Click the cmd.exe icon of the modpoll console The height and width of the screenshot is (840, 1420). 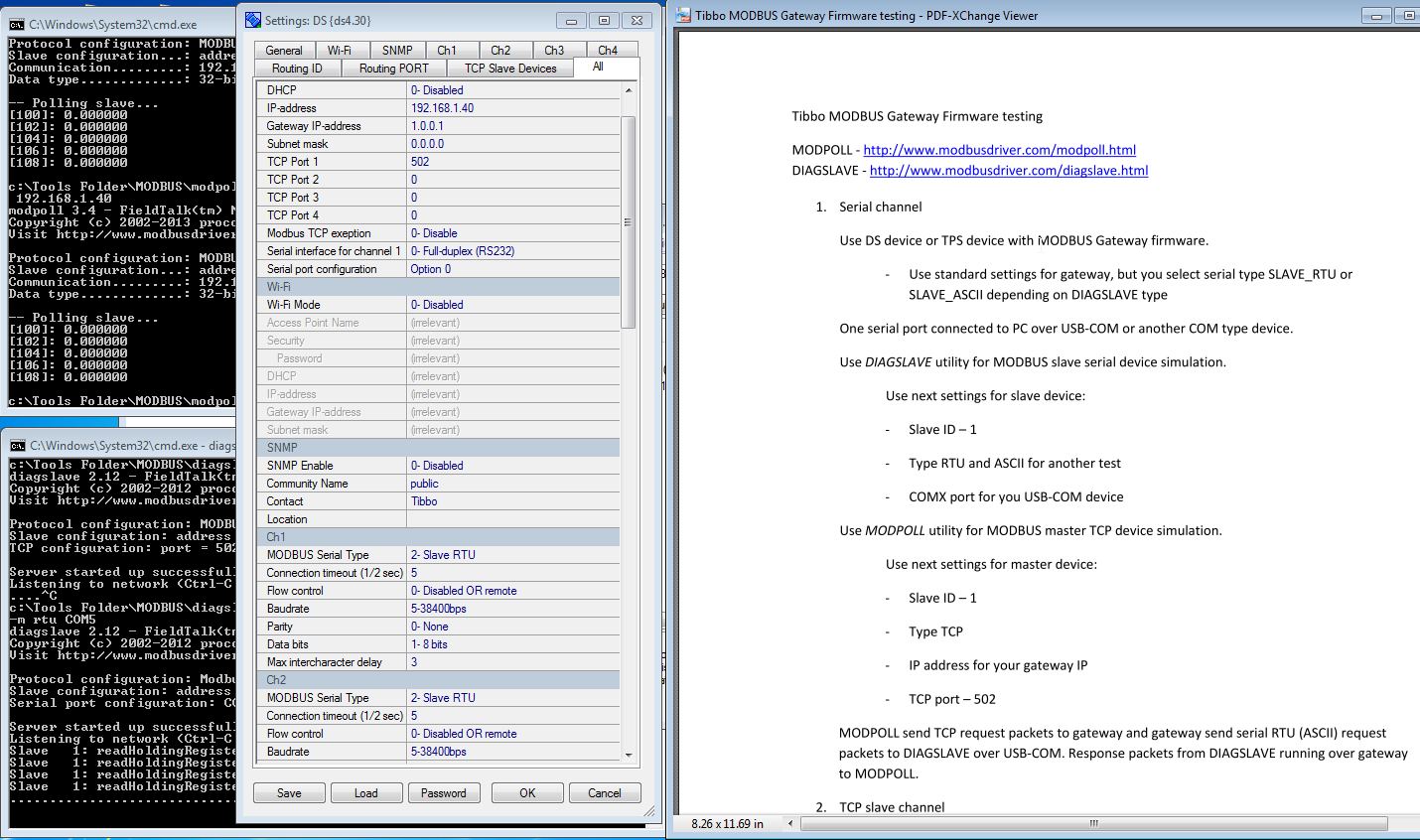[17, 24]
